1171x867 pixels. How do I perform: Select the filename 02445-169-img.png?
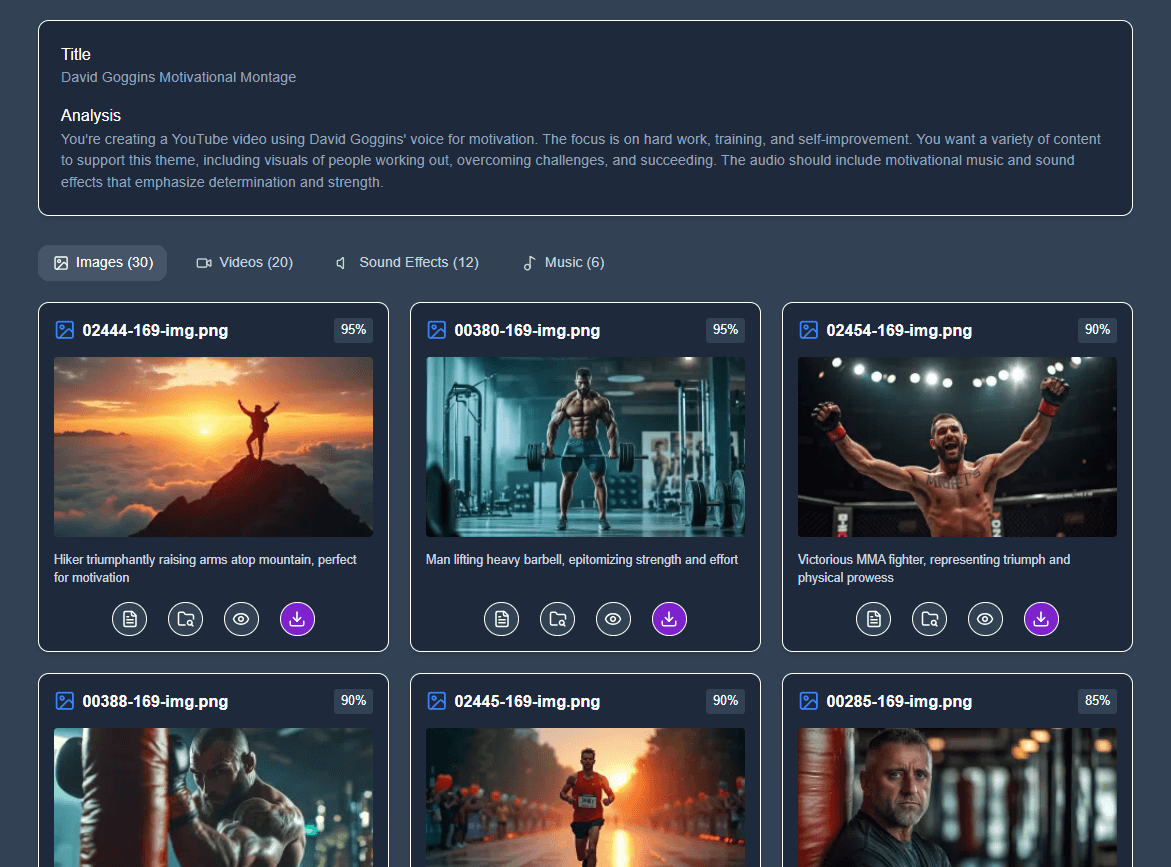pos(527,702)
